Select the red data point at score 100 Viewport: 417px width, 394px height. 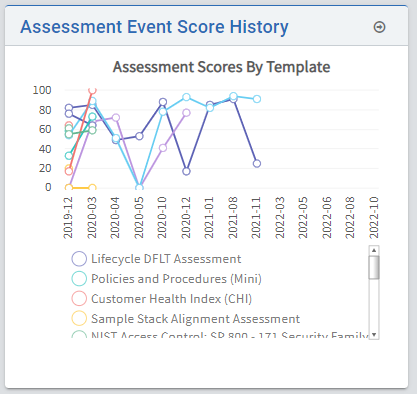(92, 90)
